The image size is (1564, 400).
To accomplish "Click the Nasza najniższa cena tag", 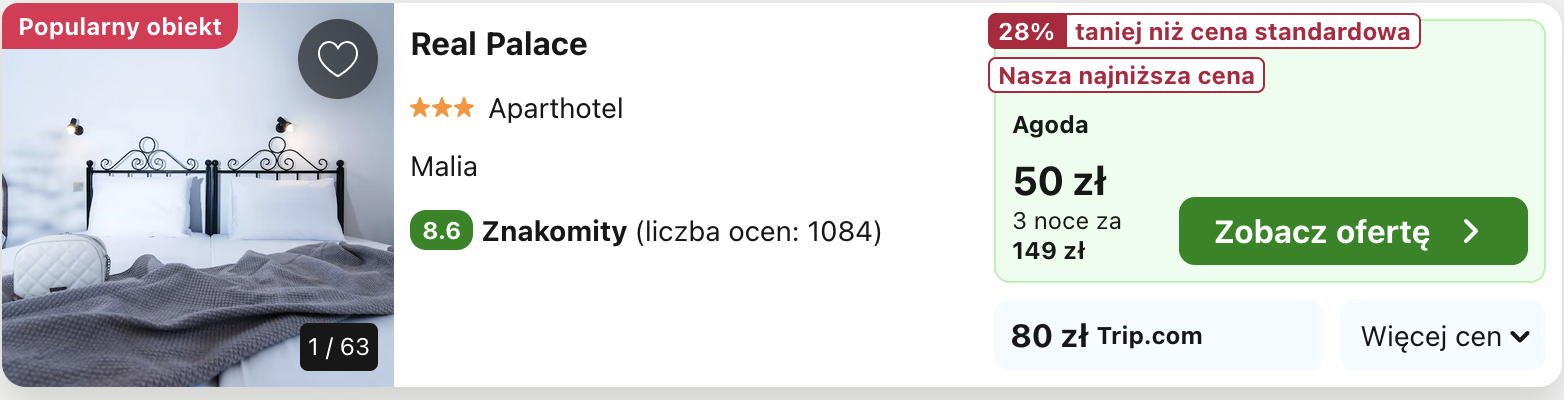I will pos(1127,75).
